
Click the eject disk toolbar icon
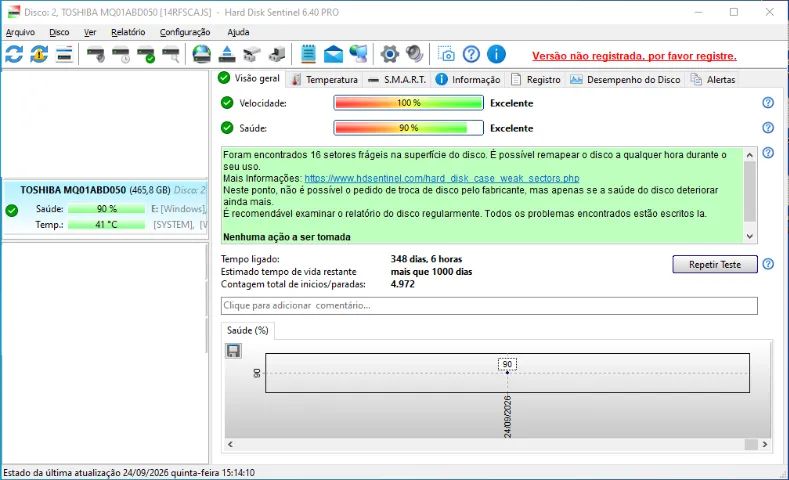227,54
